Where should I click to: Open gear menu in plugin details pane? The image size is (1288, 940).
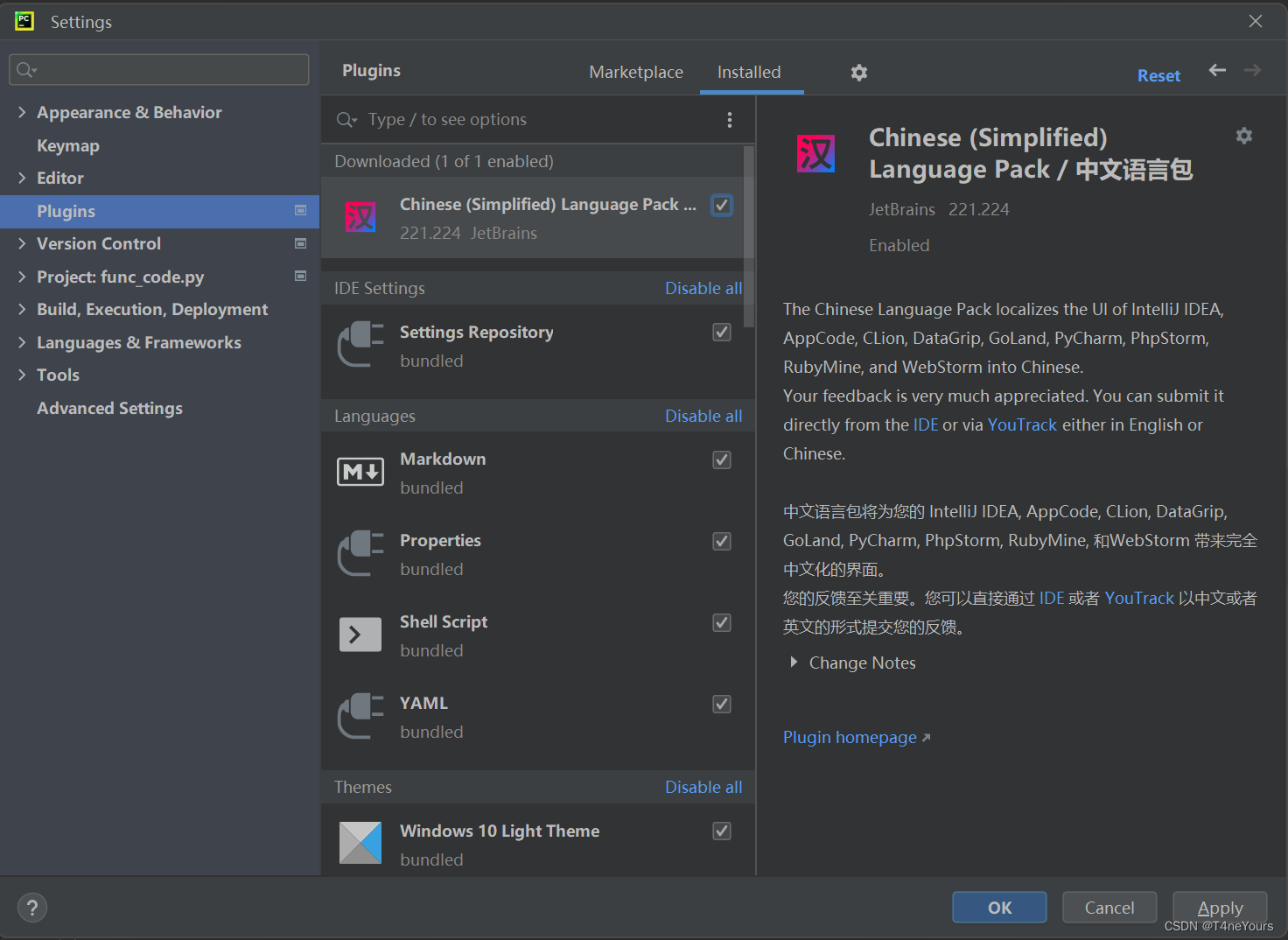click(x=1244, y=136)
